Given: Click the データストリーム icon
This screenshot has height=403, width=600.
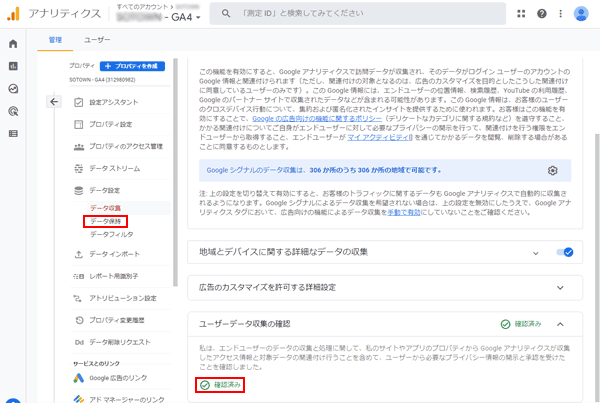Looking at the screenshot, I should (78, 168).
